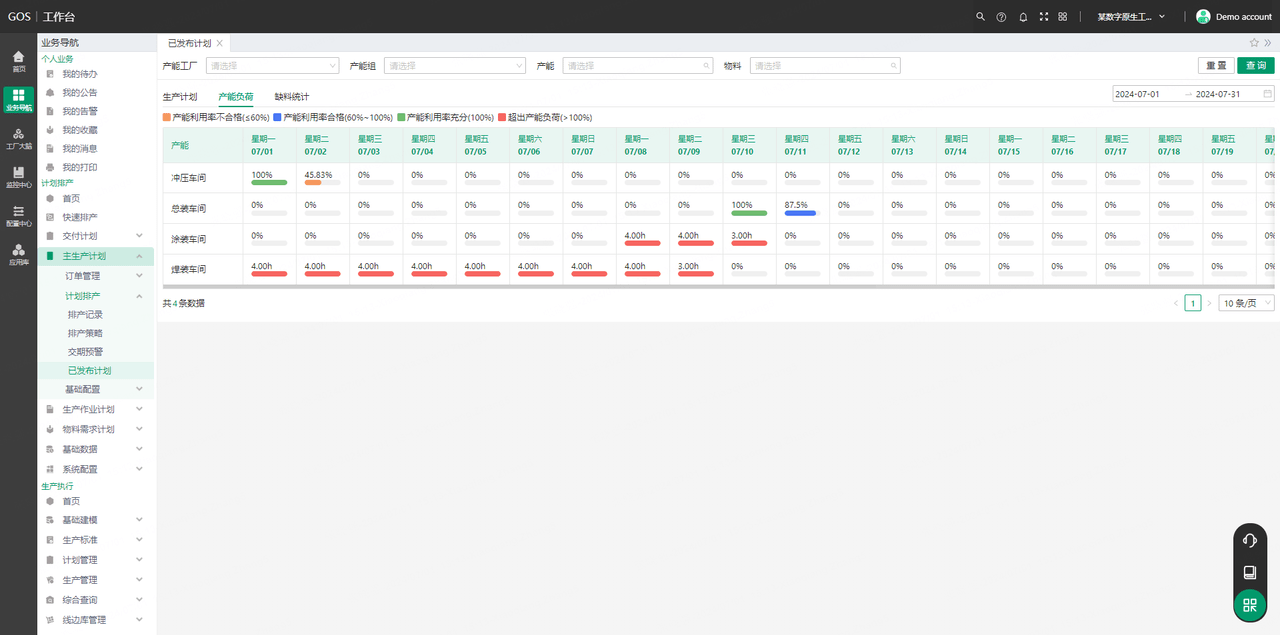Go to 配置中心 in the left rail
1280x635 pixels.
click(x=18, y=216)
